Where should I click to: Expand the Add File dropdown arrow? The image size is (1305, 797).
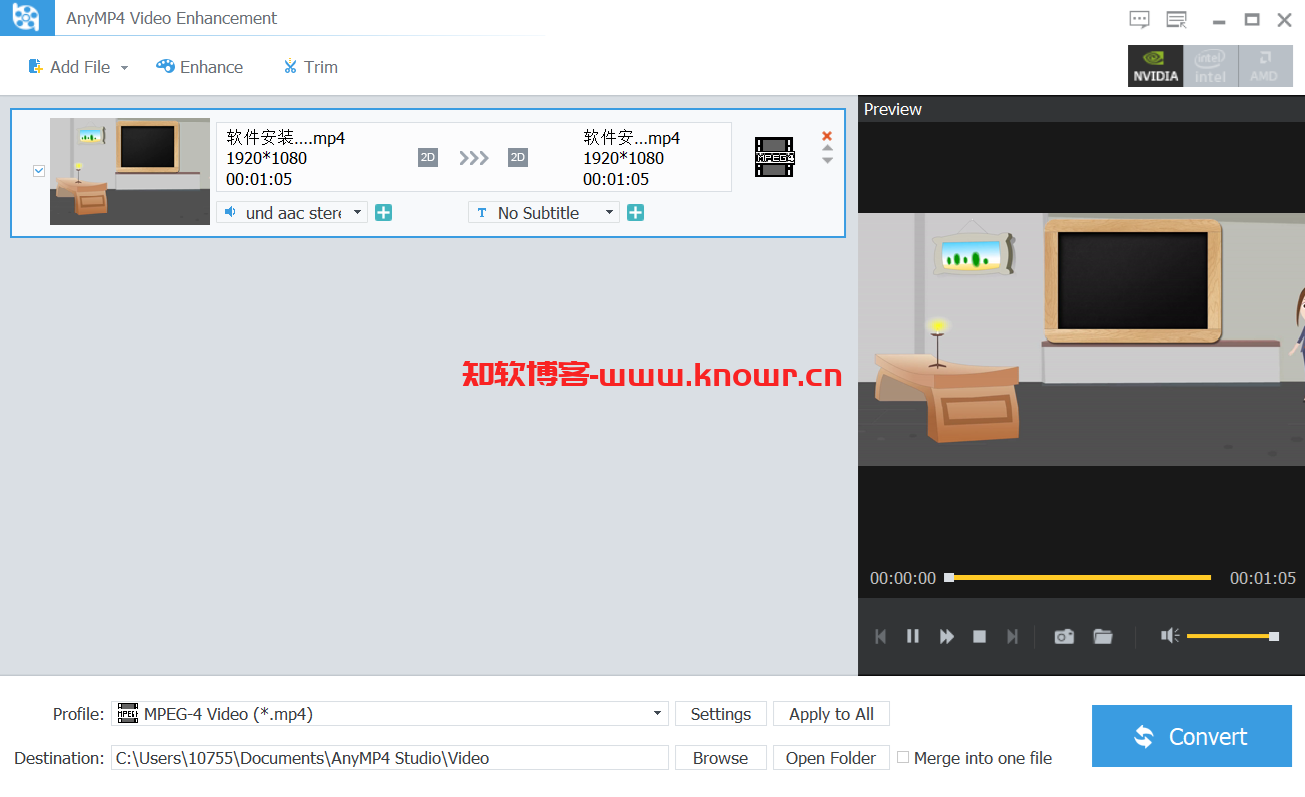click(x=124, y=68)
